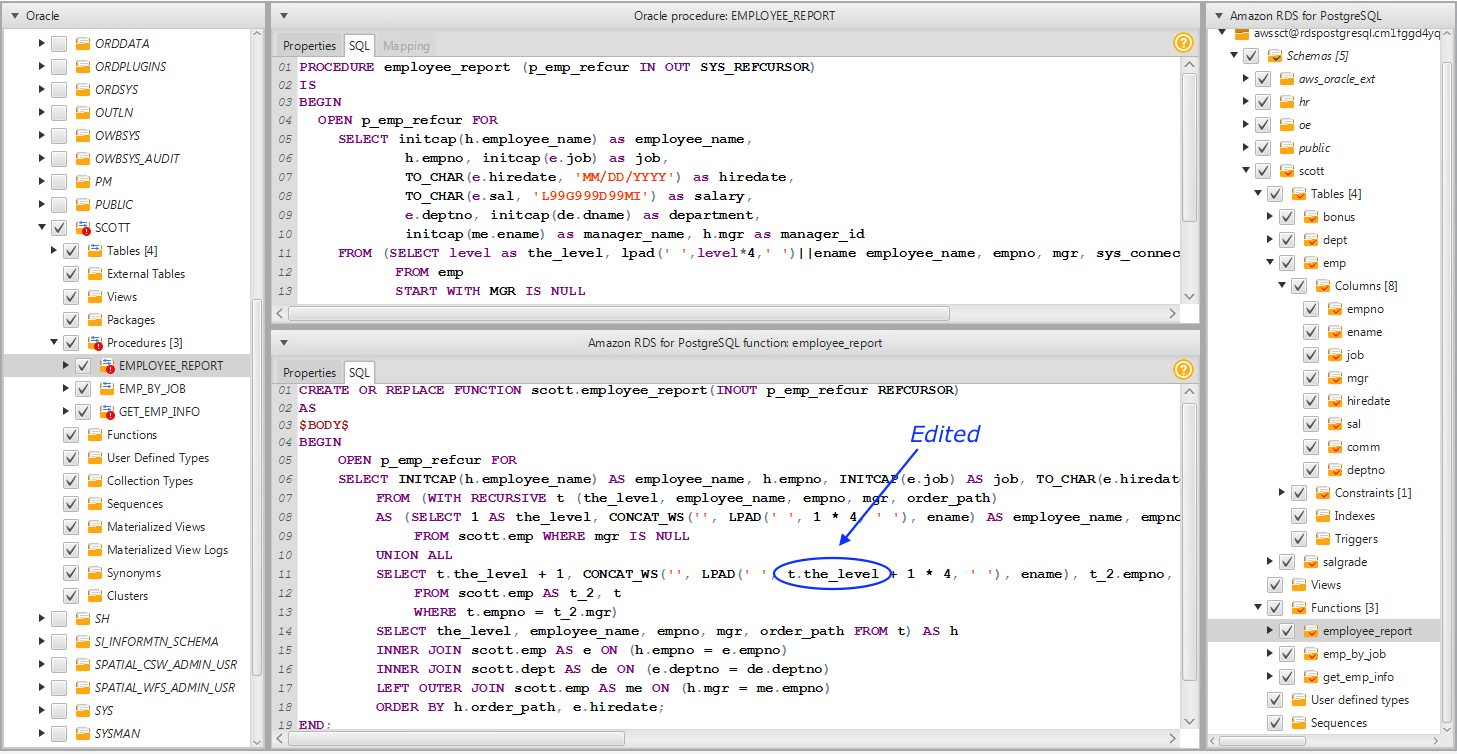The width and height of the screenshot is (1457, 754).
Task: Collapse the Functions [3] node in PostgreSQL tree
Action: pos(1257,608)
